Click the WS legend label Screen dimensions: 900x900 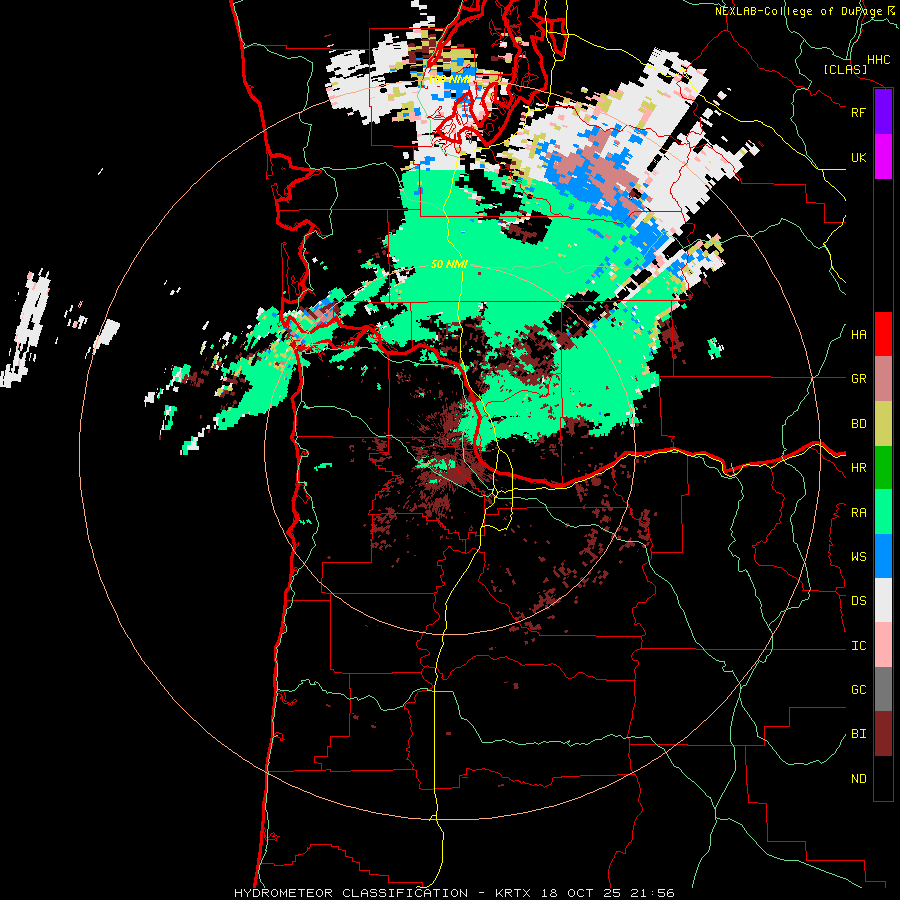pyautogui.click(x=858, y=557)
